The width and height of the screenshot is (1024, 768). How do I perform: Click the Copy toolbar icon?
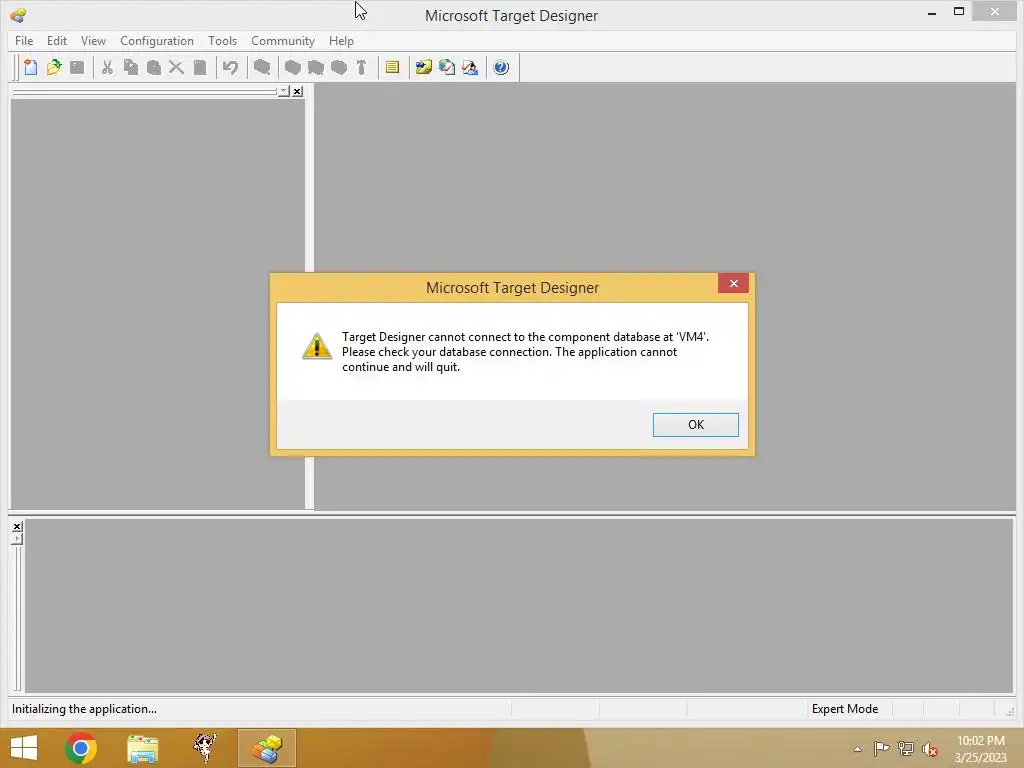tap(131, 67)
